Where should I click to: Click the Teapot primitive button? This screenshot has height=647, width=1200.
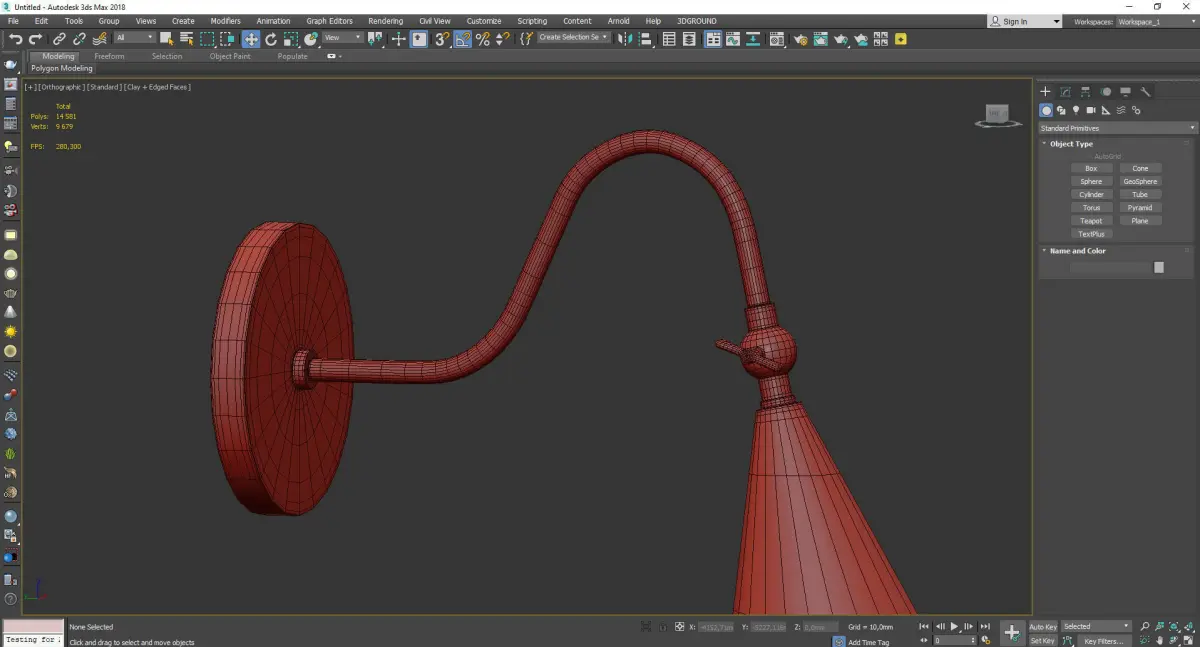(1091, 221)
